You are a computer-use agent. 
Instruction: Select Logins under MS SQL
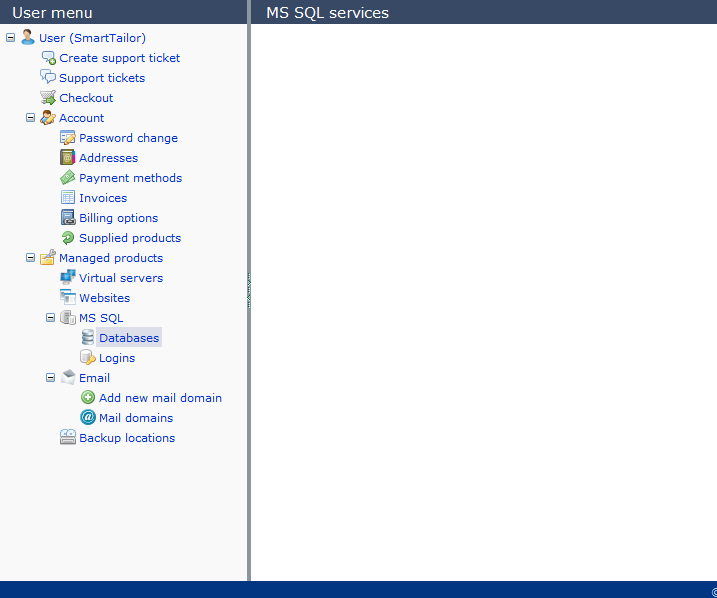tap(116, 358)
